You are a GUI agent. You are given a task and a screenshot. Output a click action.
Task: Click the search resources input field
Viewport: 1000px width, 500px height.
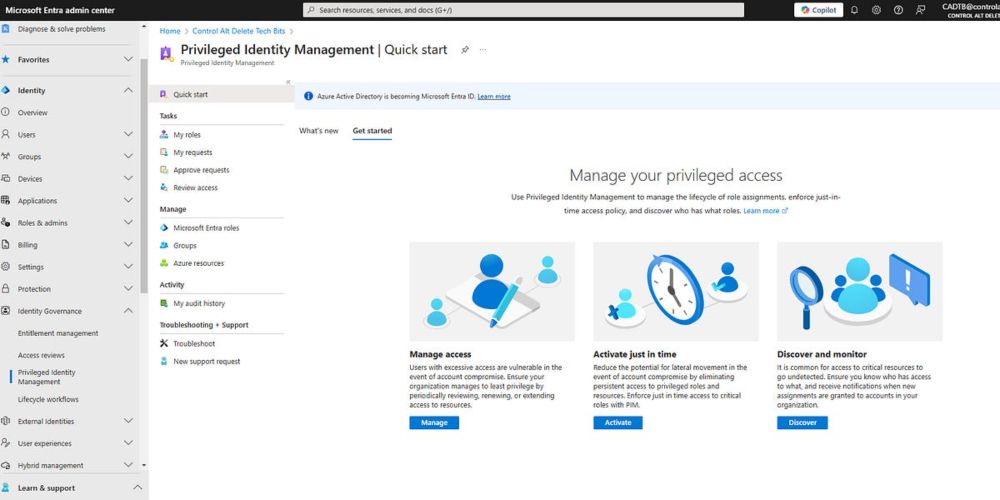click(x=523, y=10)
